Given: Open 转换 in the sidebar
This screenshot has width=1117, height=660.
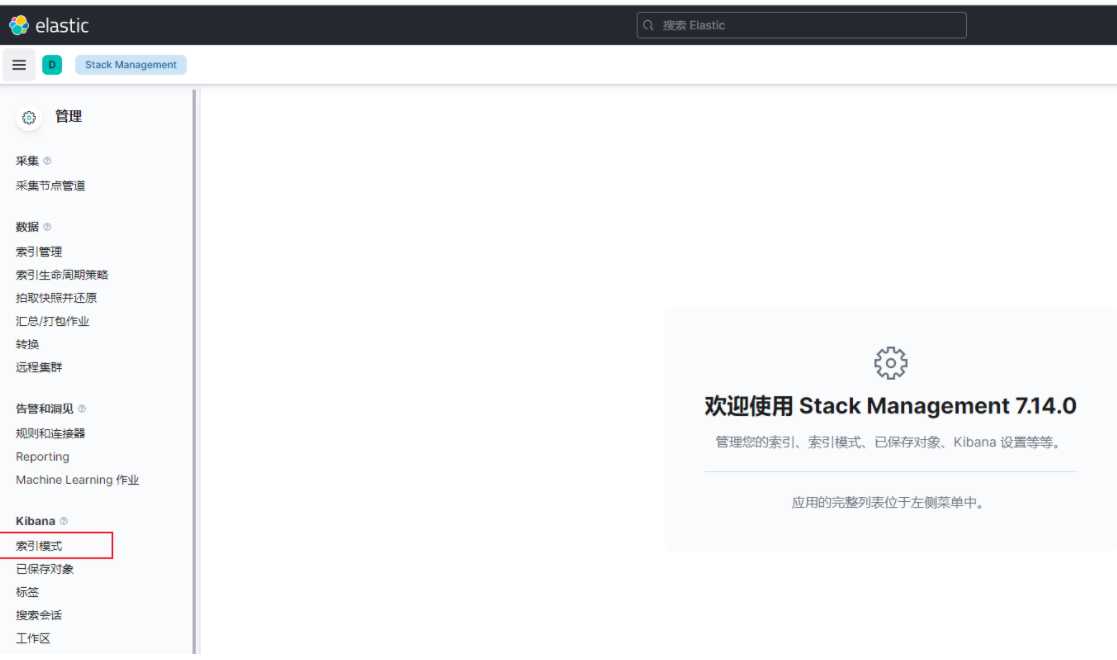Looking at the screenshot, I should click(28, 344).
